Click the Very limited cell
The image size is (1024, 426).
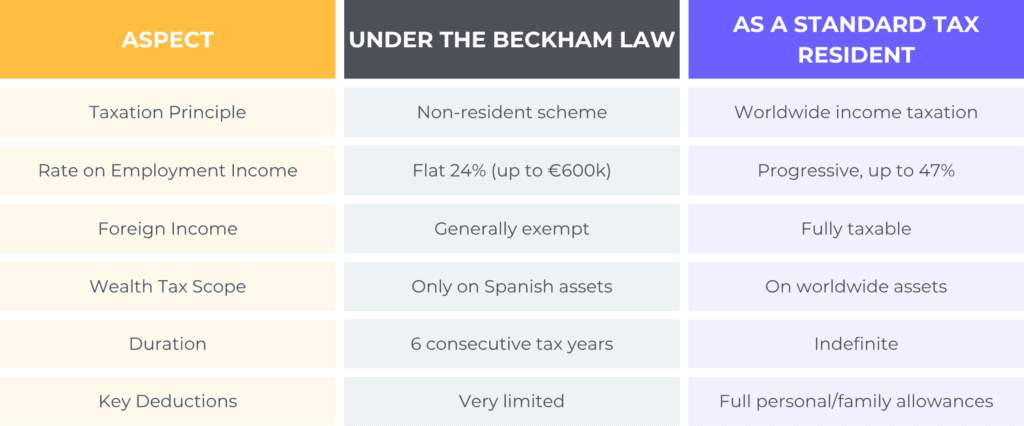point(511,401)
